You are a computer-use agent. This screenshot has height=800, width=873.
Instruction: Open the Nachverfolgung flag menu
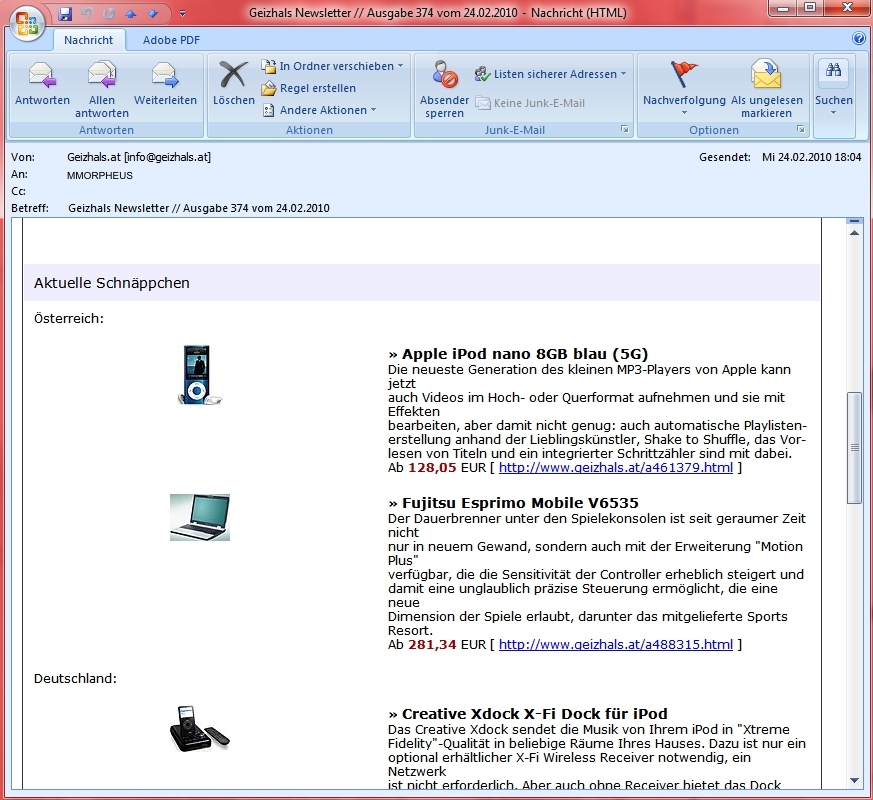click(x=684, y=88)
